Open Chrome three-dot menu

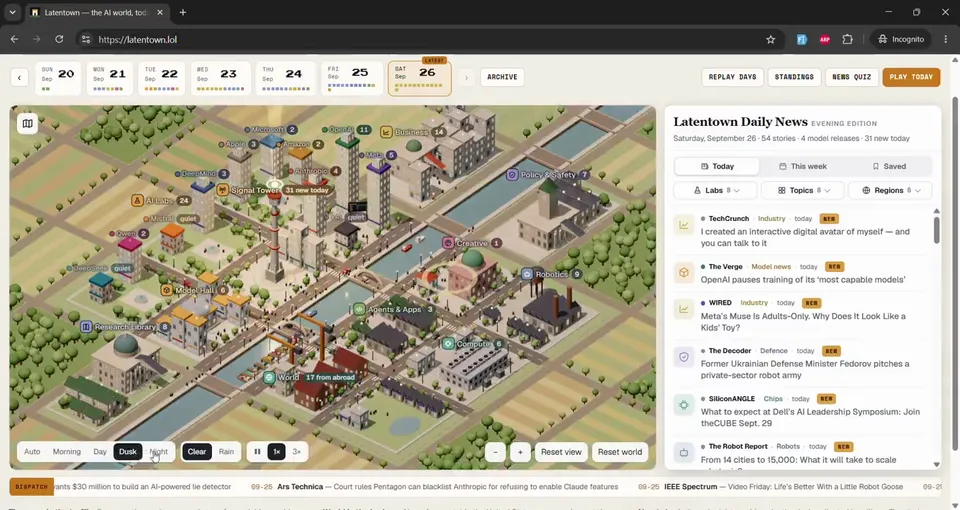pyautogui.click(x=945, y=39)
